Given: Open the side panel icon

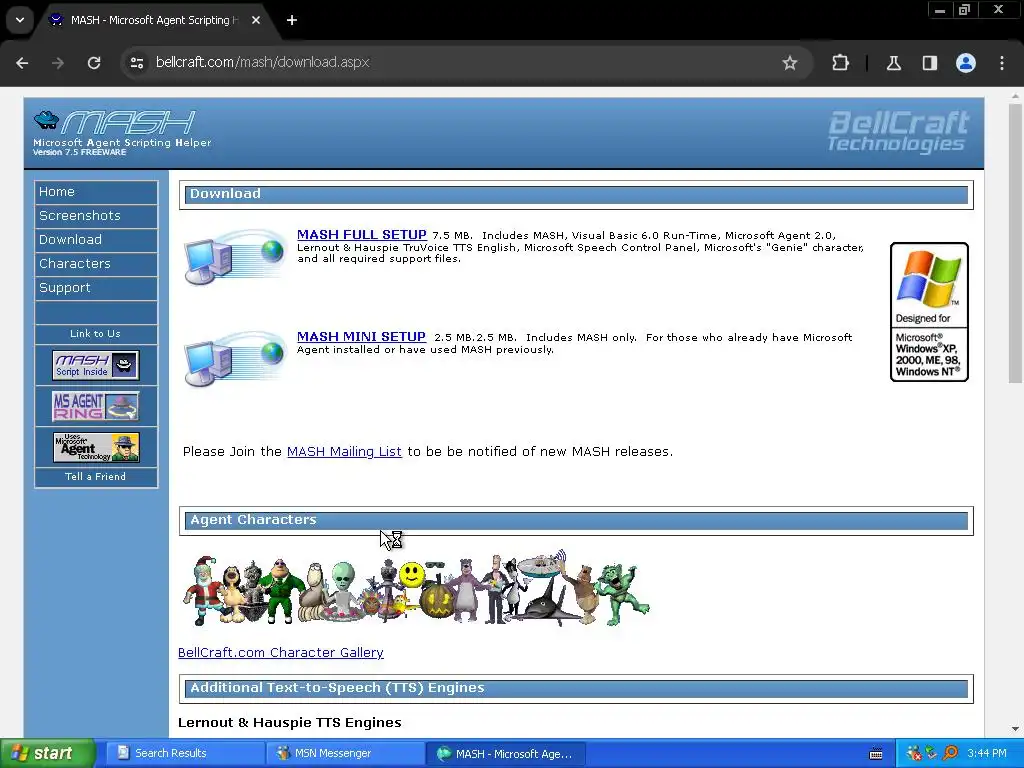Looking at the screenshot, I should pyautogui.click(x=929, y=63).
